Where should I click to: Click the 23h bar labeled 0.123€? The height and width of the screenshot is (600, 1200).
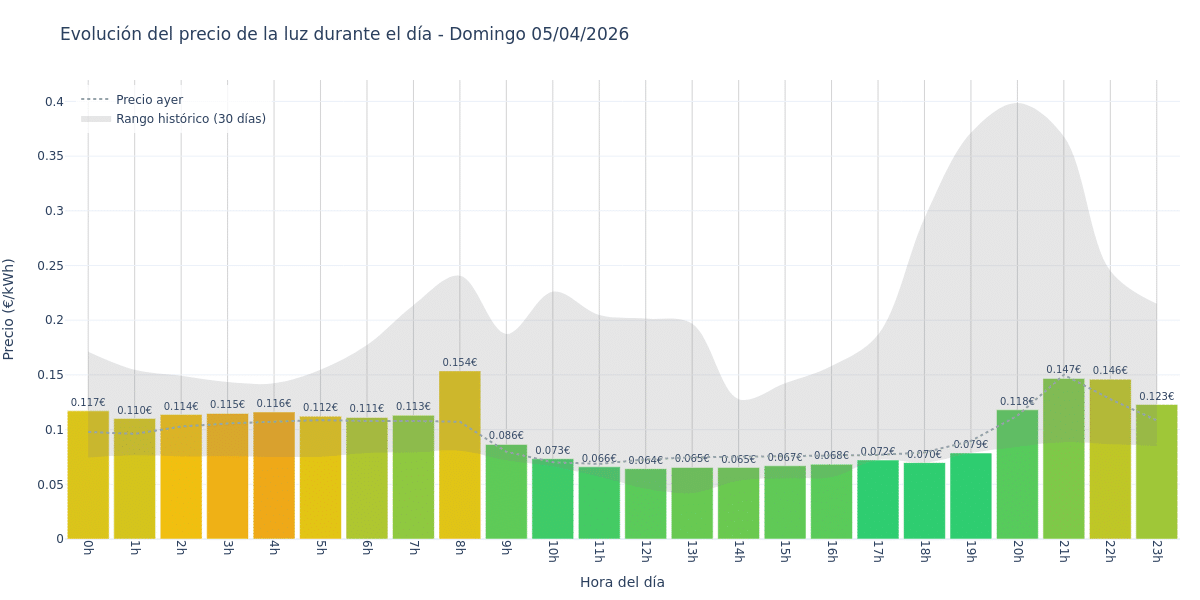(x=1156, y=472)
